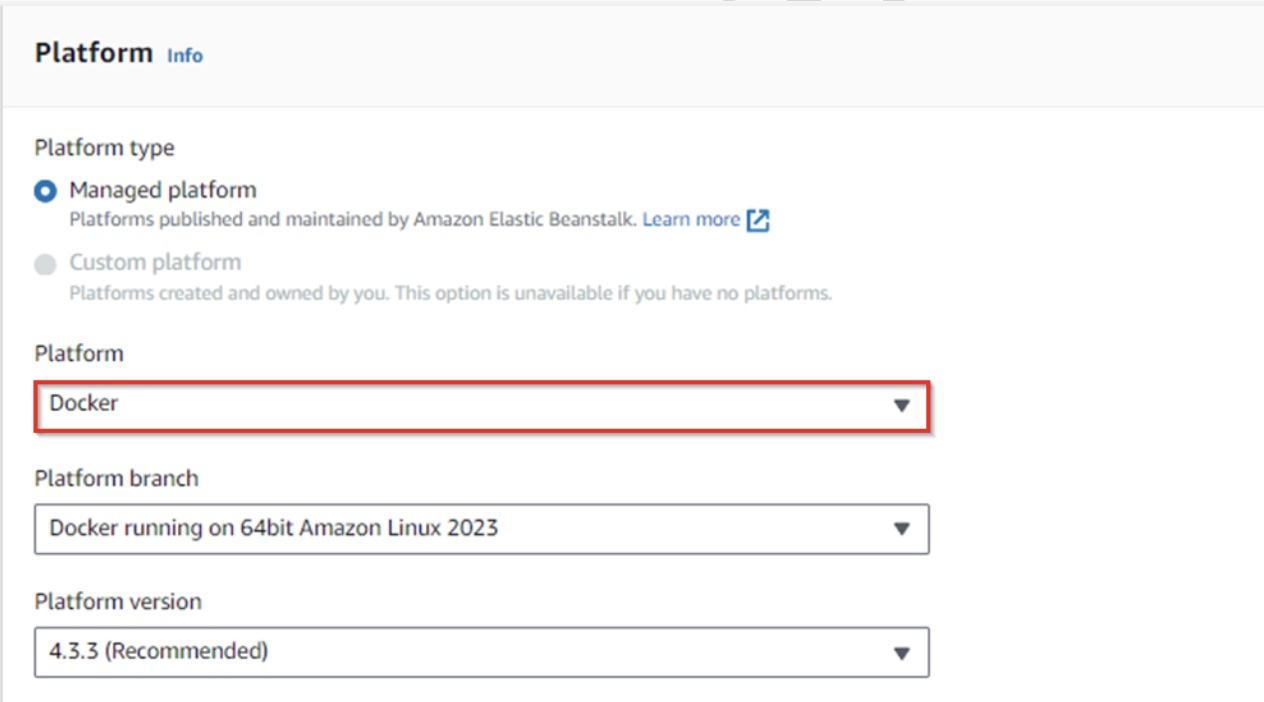
Task: Click the Platform section heading
Action: 94,53
